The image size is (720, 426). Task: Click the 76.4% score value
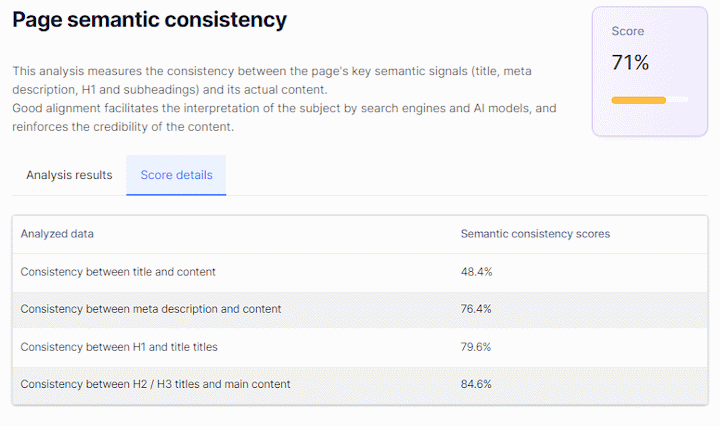point(476,309)
